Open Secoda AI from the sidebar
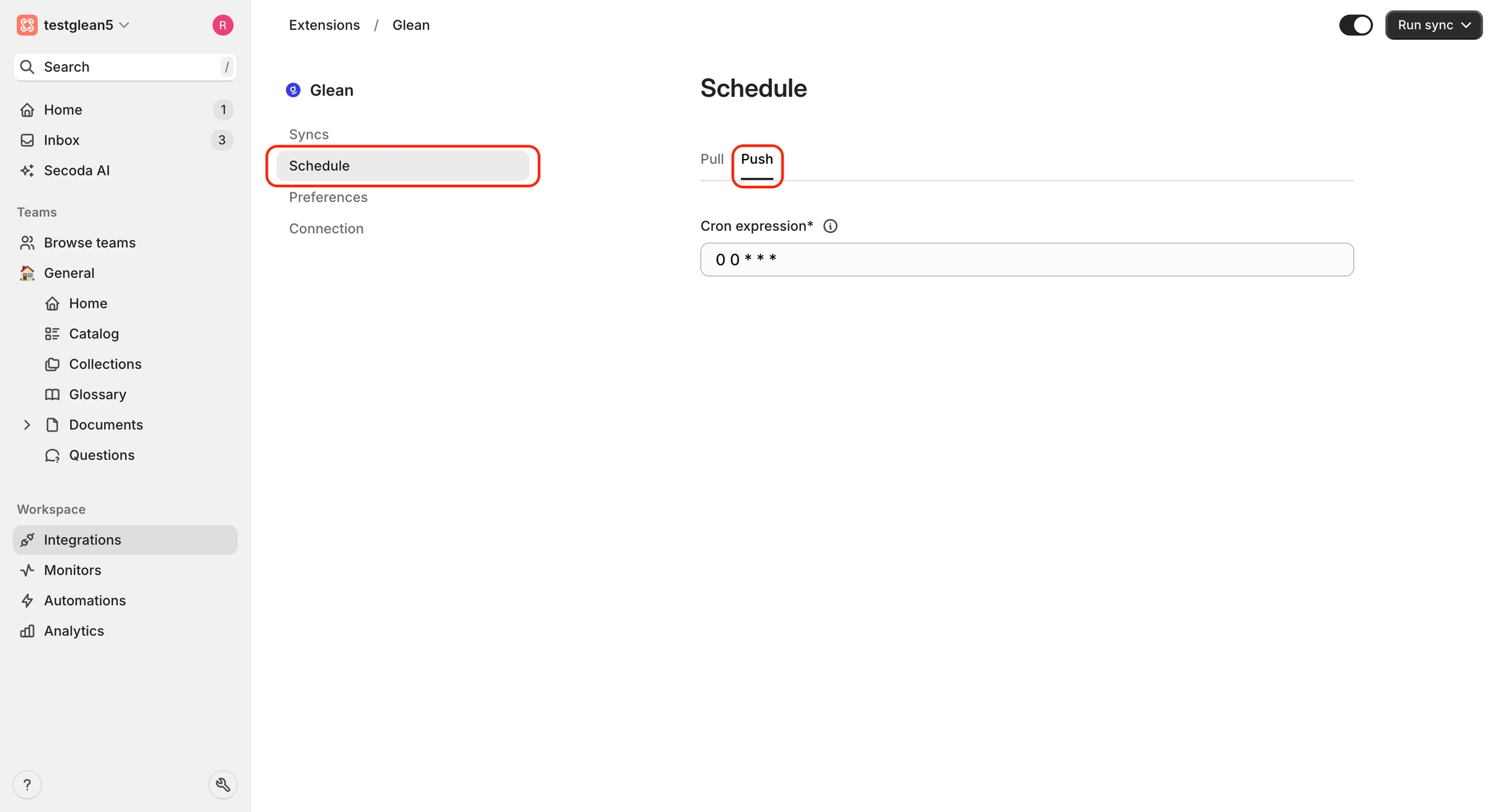Screen dimensions: 1508x812 [77, 170]
